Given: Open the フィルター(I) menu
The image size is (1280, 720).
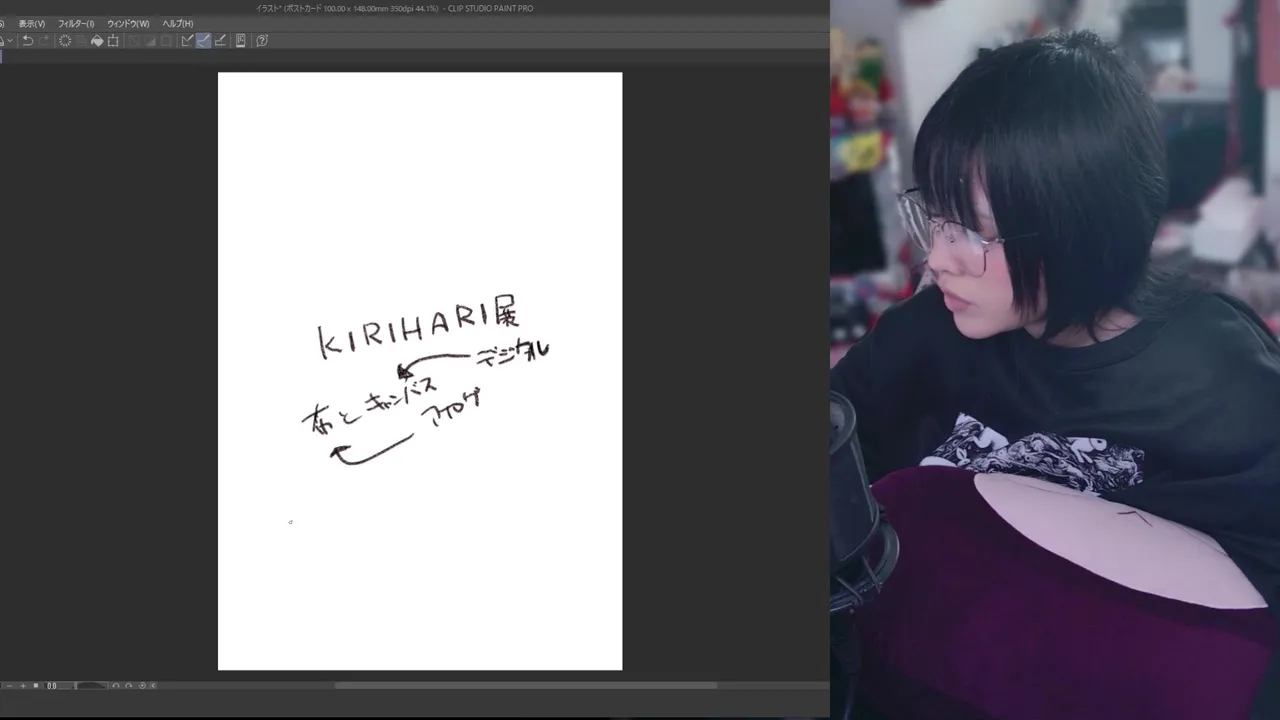Looking at the screenshot, I should (x=76, y=24).
